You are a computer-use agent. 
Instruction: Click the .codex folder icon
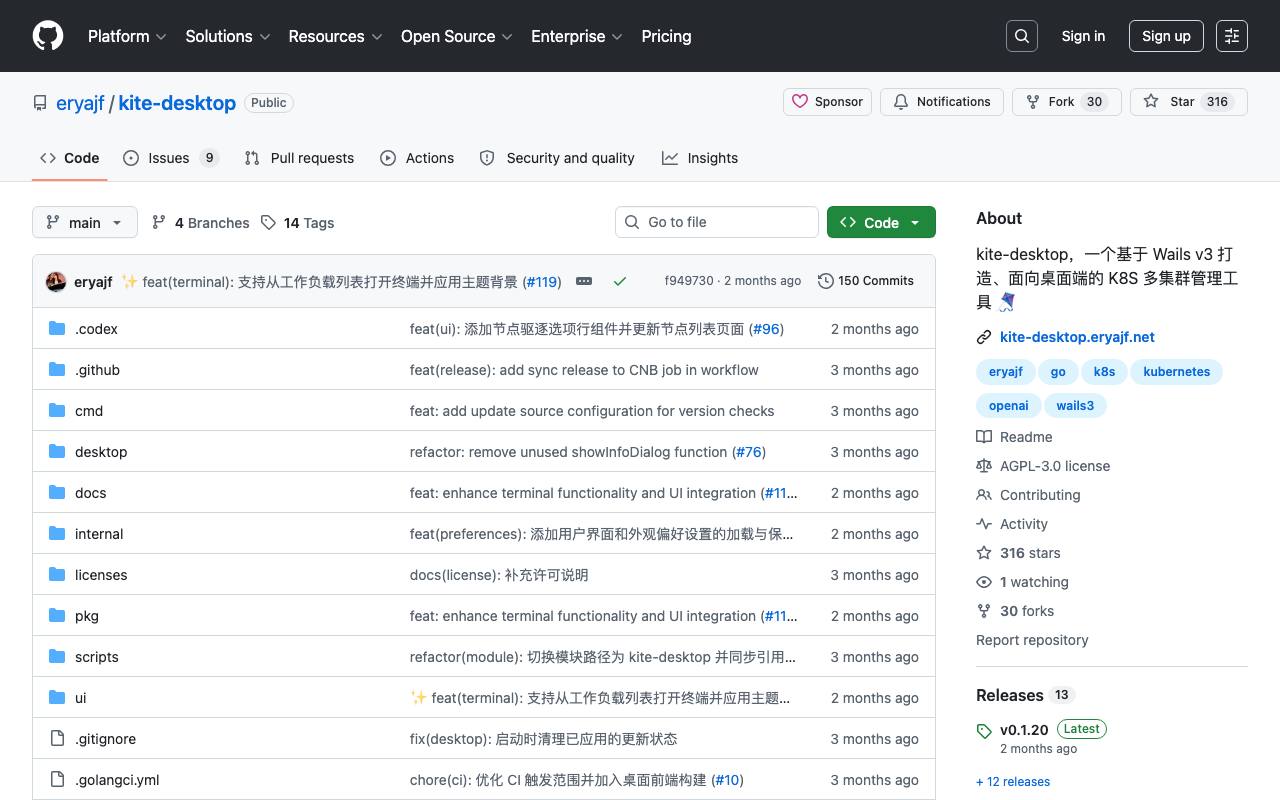point(57,328)
